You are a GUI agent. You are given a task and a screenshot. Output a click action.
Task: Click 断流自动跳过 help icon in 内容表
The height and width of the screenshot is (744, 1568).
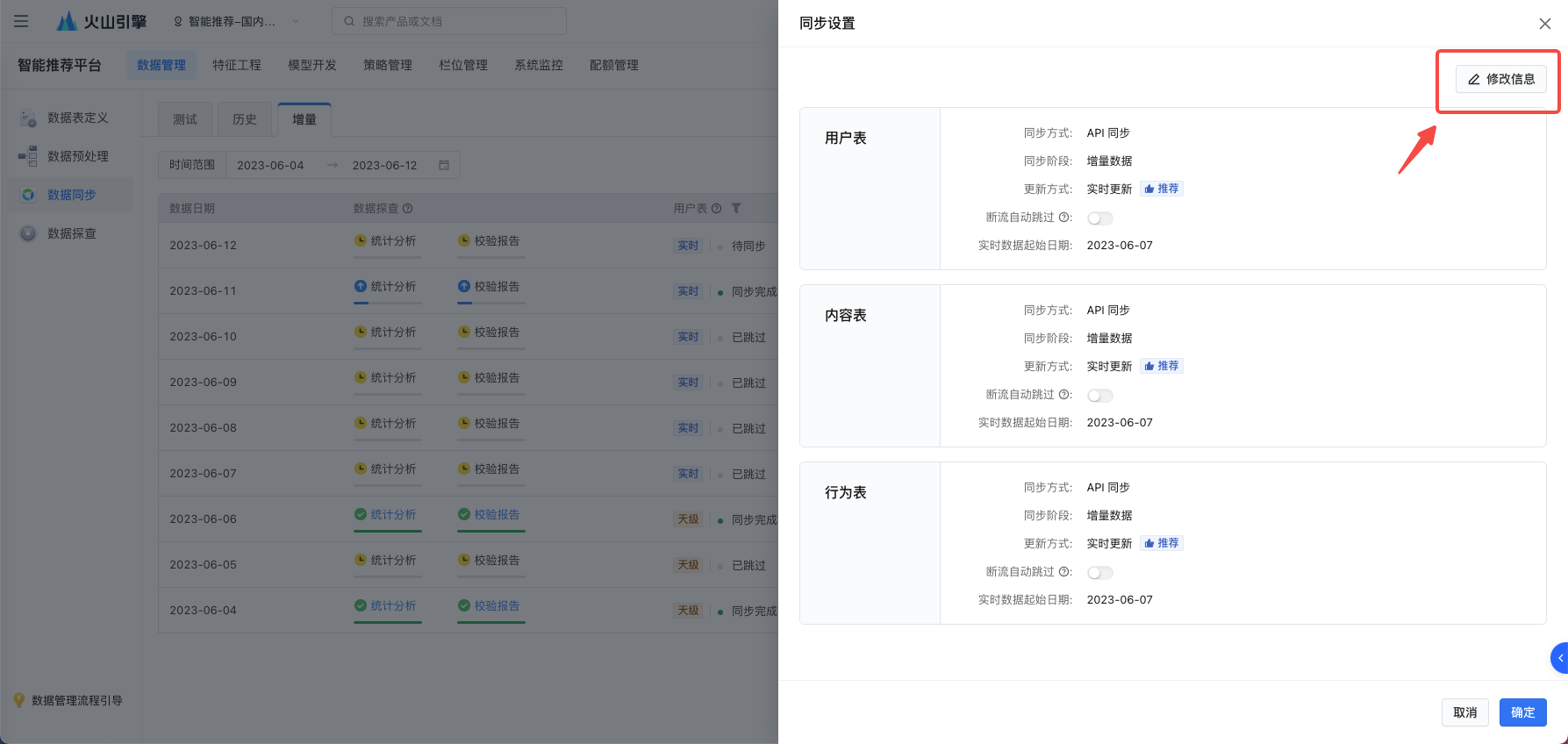[x=1064, y=395]
